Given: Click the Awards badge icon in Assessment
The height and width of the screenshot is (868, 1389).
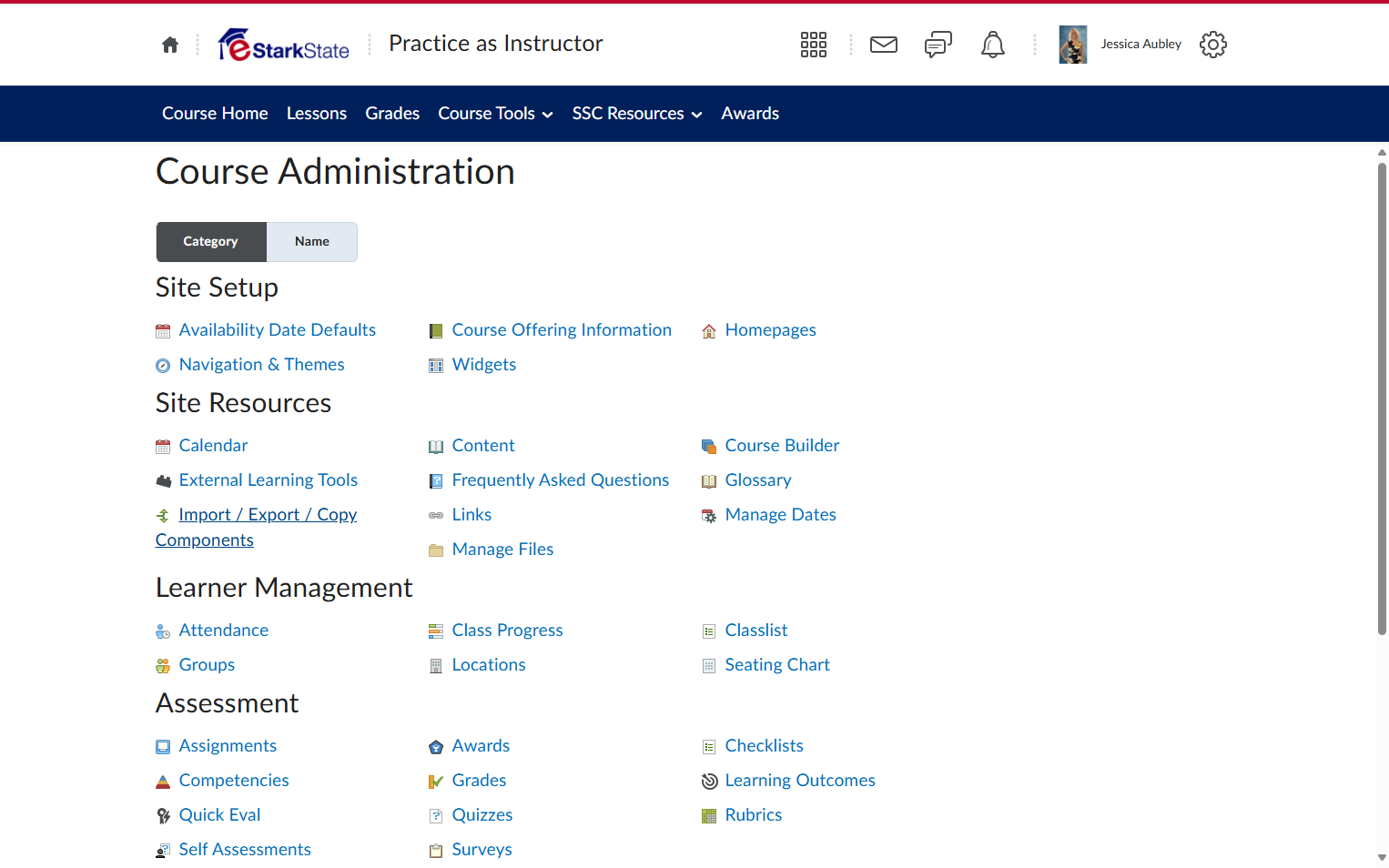Looking at the screenshot, I should click(x=436, y=747).
